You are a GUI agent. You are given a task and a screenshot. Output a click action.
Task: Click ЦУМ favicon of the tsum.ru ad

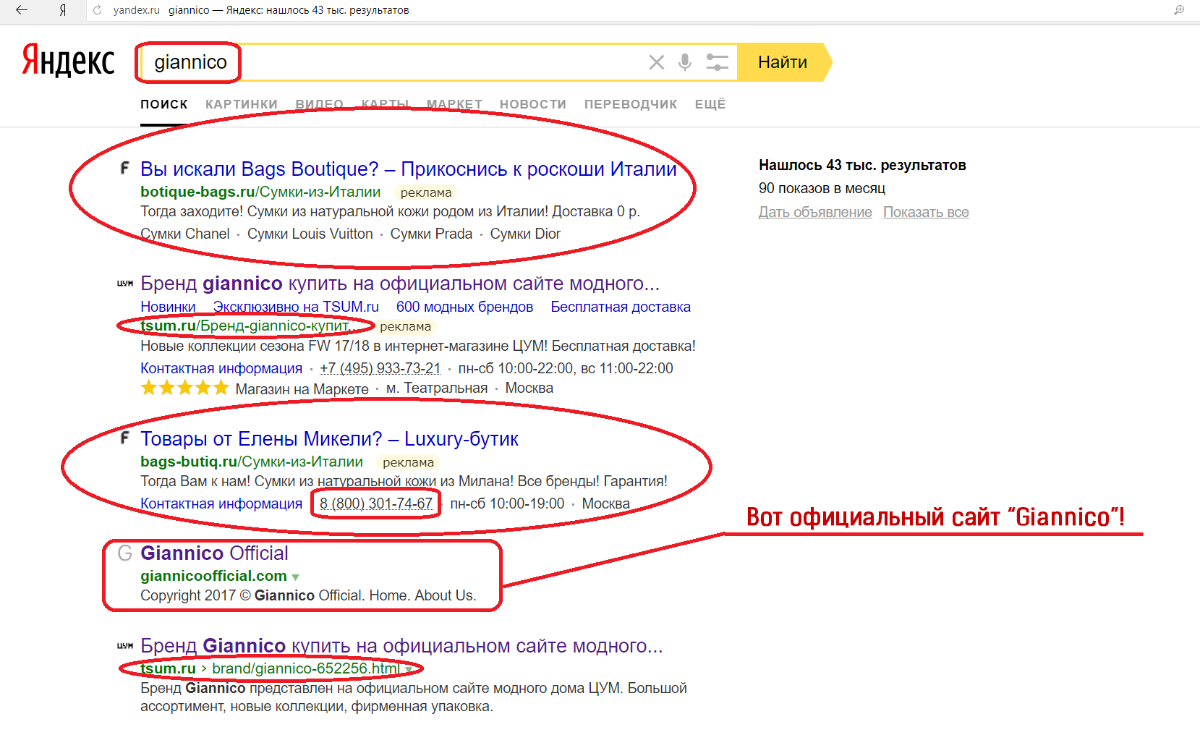(x=125, y=283)
